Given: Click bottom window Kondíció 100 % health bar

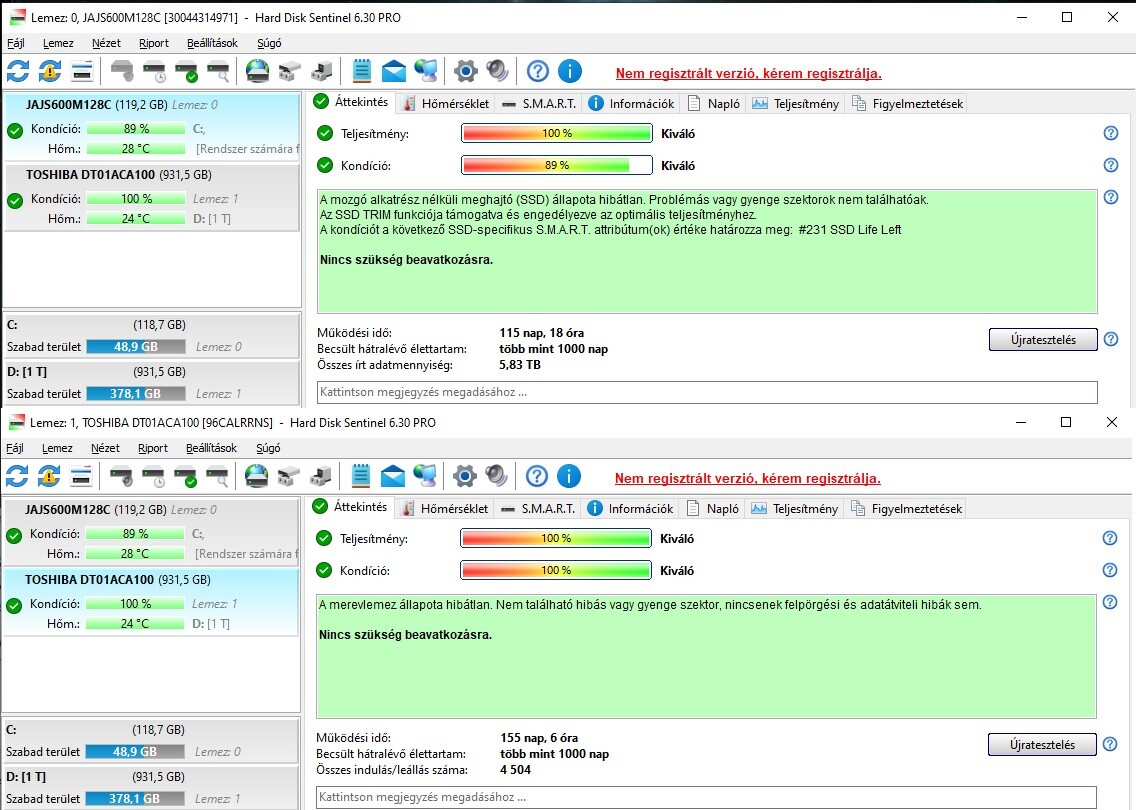Looking at the screenshot, I should coord(556,570).
